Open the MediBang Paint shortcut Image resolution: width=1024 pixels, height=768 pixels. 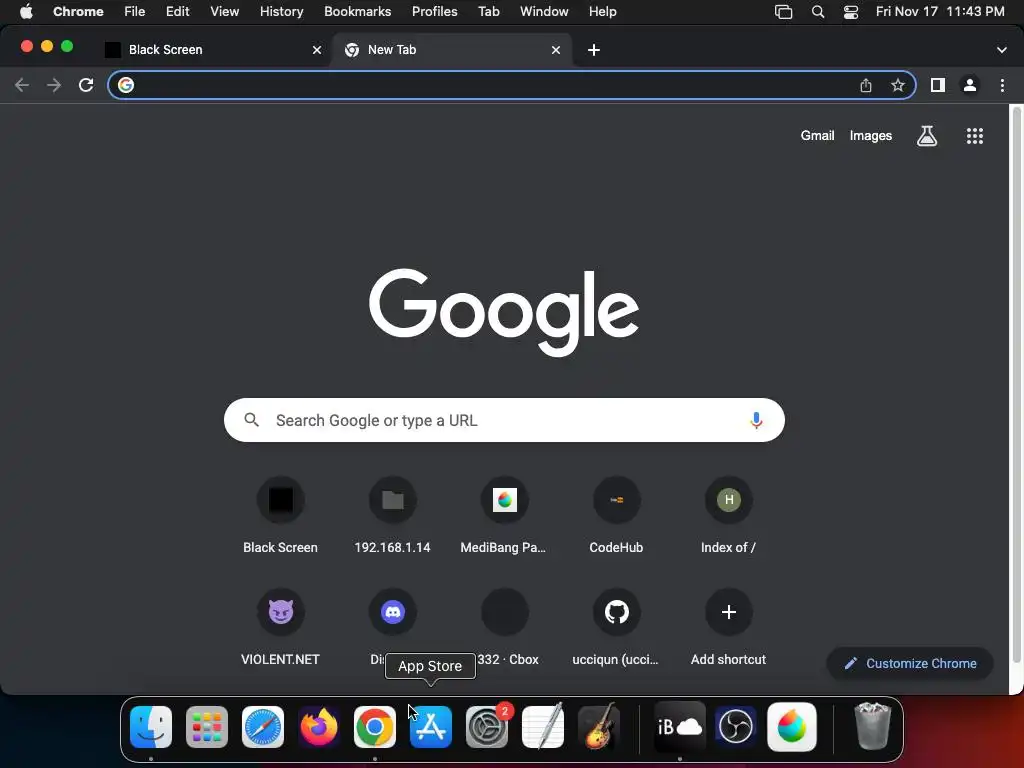504,516
